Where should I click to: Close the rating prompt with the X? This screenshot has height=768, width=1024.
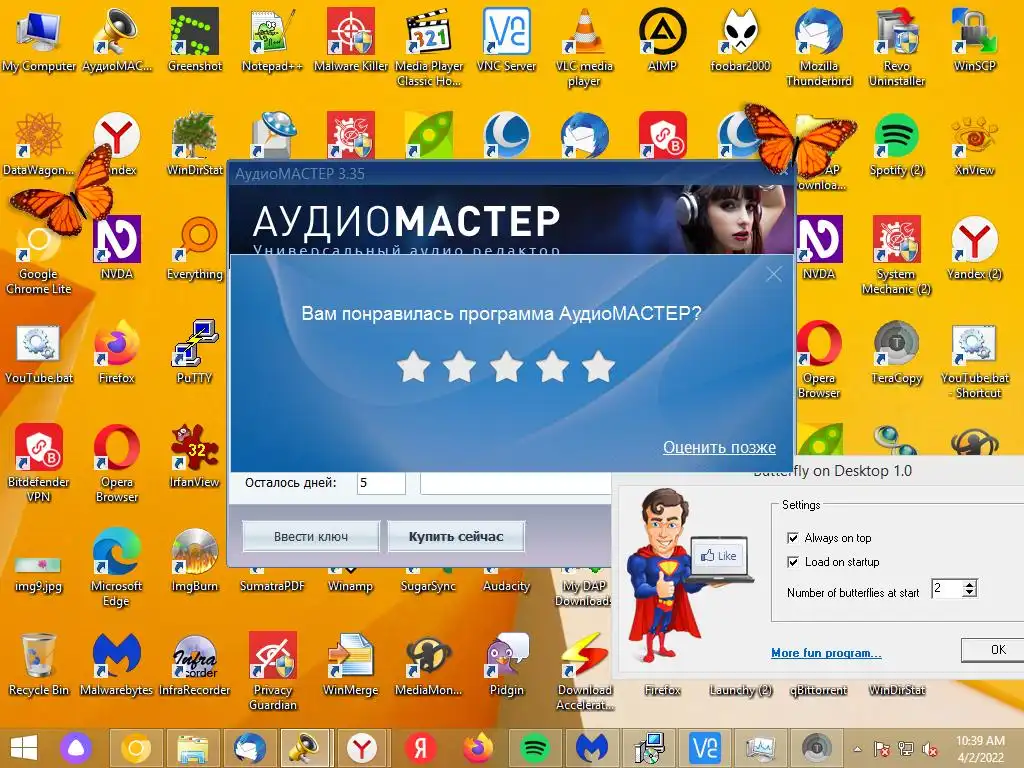coord(774,274)
